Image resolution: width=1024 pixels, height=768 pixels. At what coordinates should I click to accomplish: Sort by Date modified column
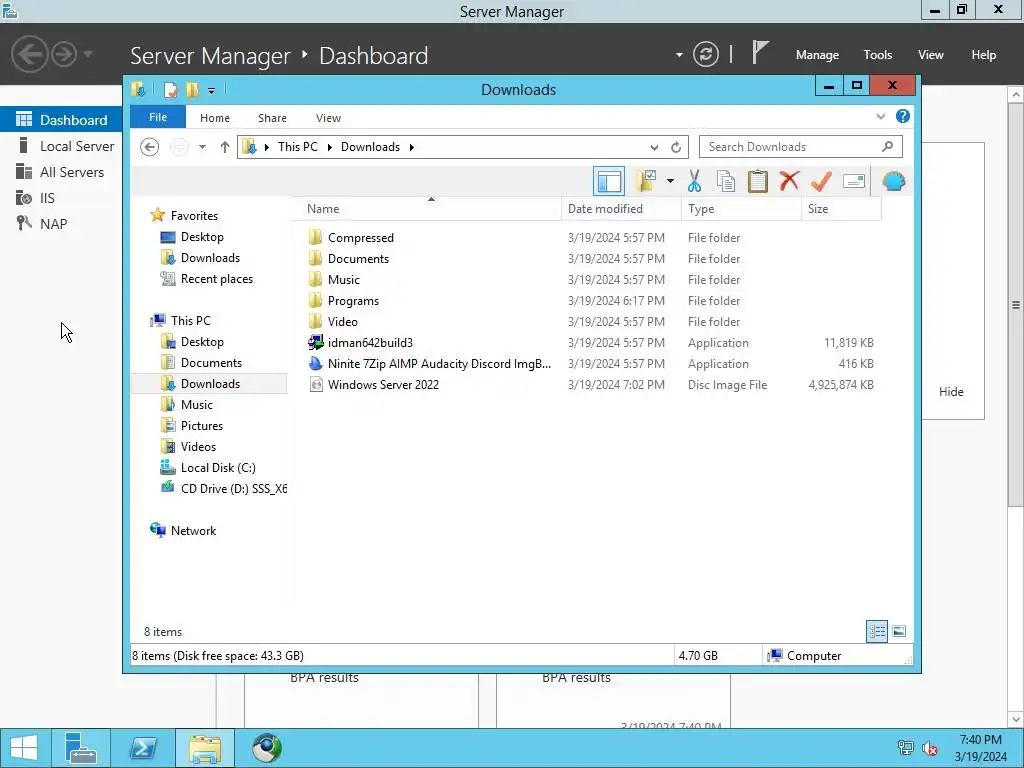point(621,209)
